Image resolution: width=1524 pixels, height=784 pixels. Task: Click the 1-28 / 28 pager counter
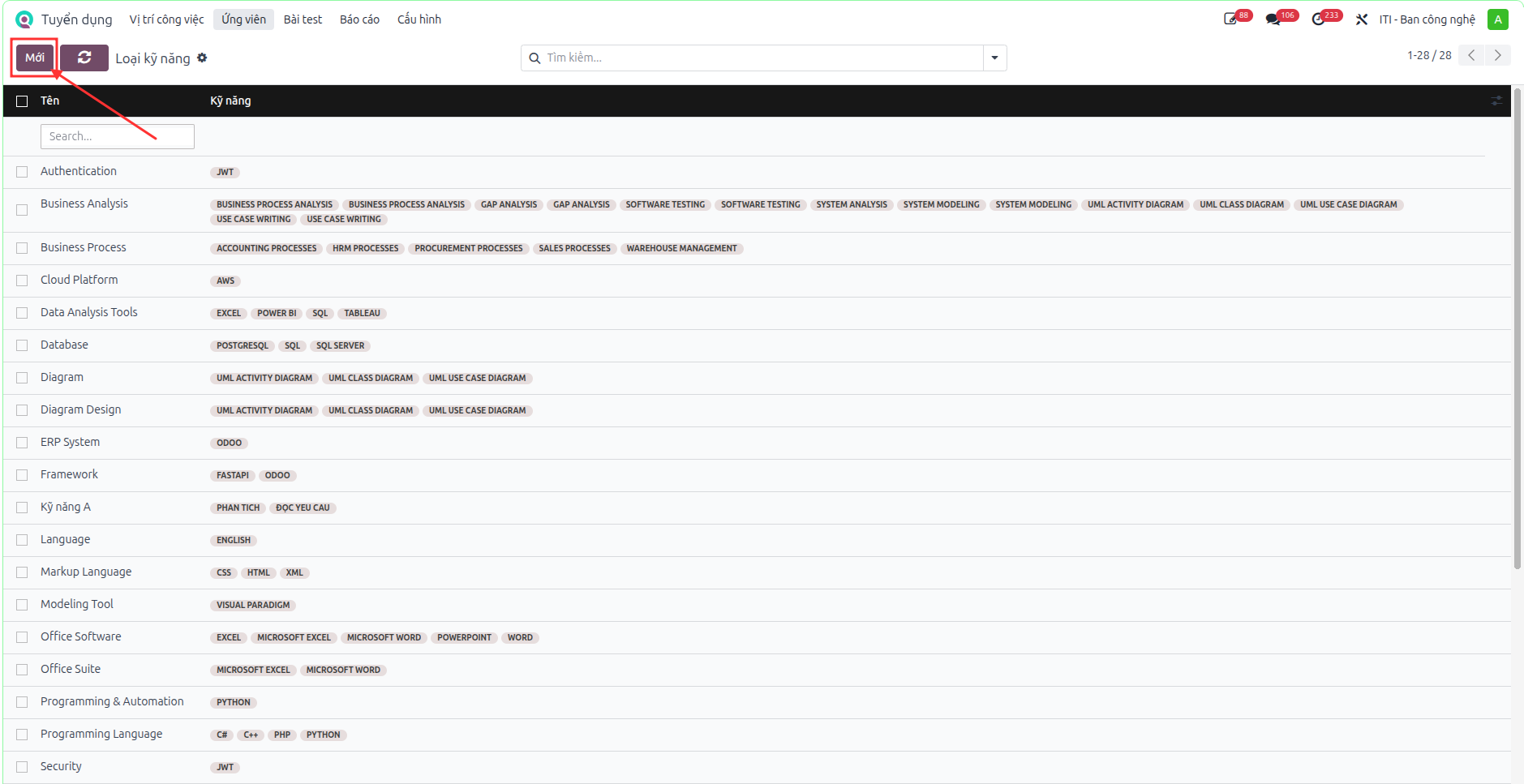1429,55
